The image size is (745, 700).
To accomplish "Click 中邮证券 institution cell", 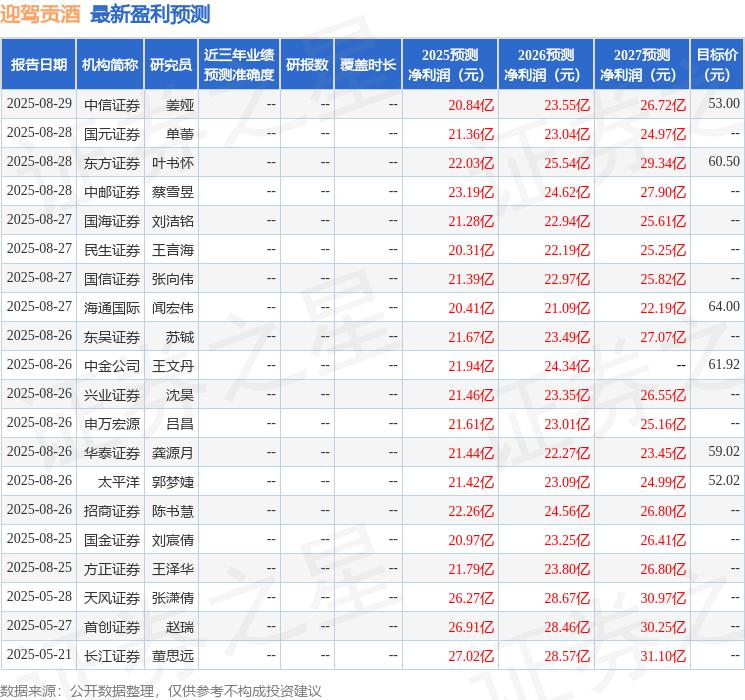I will tap(112, 192).
